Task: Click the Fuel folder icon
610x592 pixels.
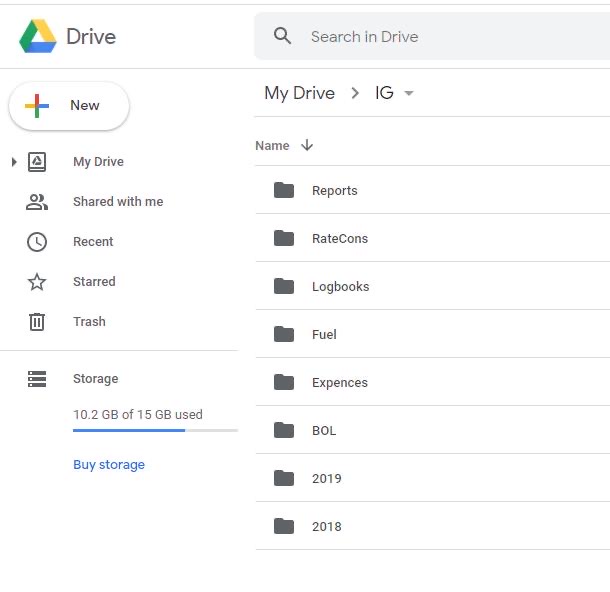Action: click(x=284, y=334)
